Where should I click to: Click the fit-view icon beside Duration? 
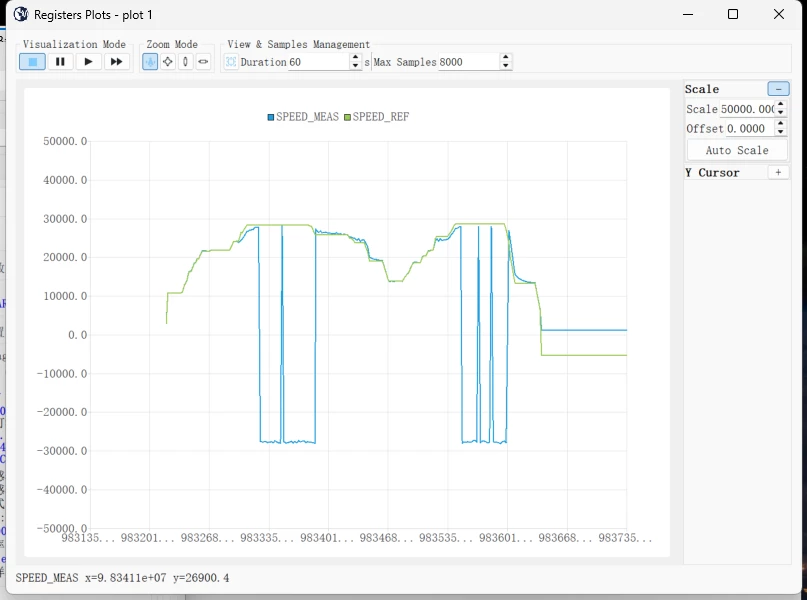231,62
